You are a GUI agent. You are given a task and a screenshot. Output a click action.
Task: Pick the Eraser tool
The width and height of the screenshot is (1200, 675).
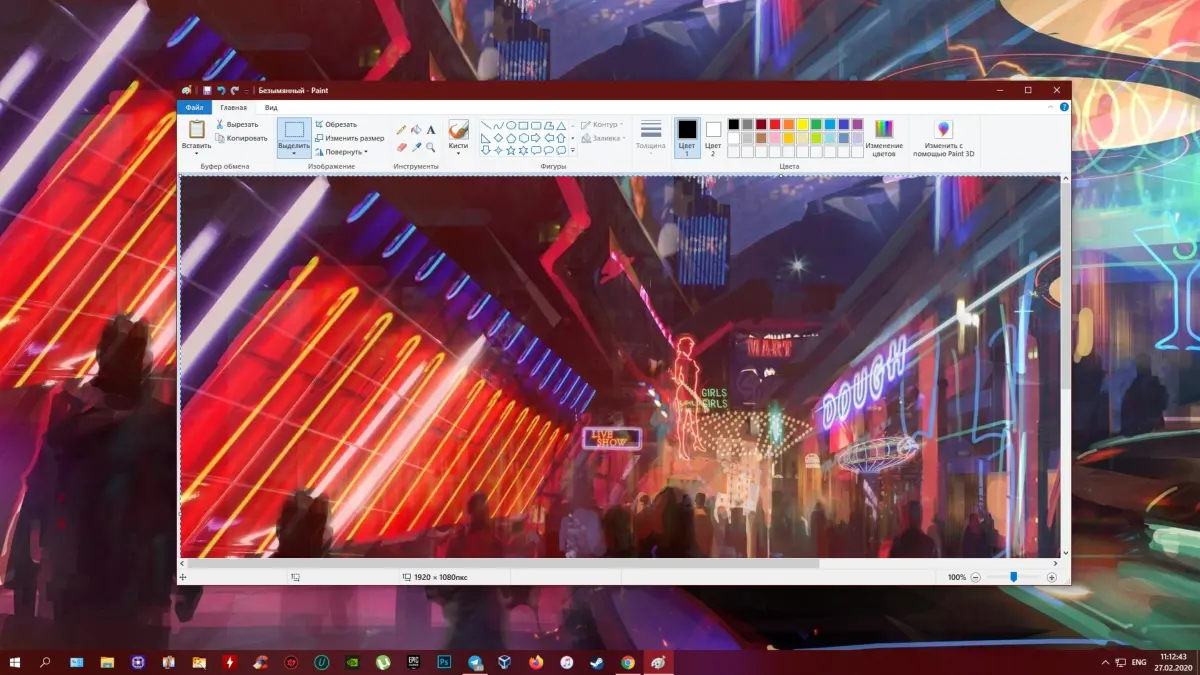pyautogui.click(x=402, y=147)
